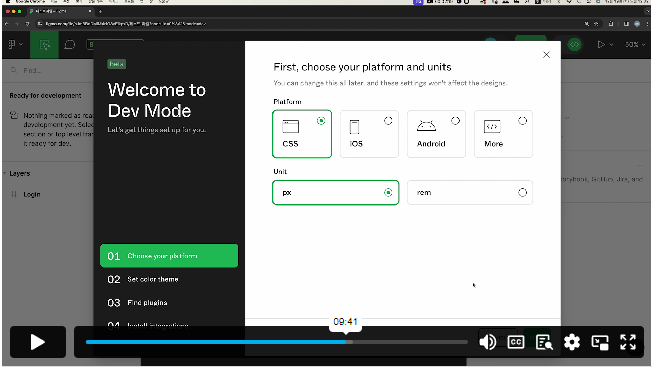
Task: Choose the px unit option
Action: [x=336, y=192]
